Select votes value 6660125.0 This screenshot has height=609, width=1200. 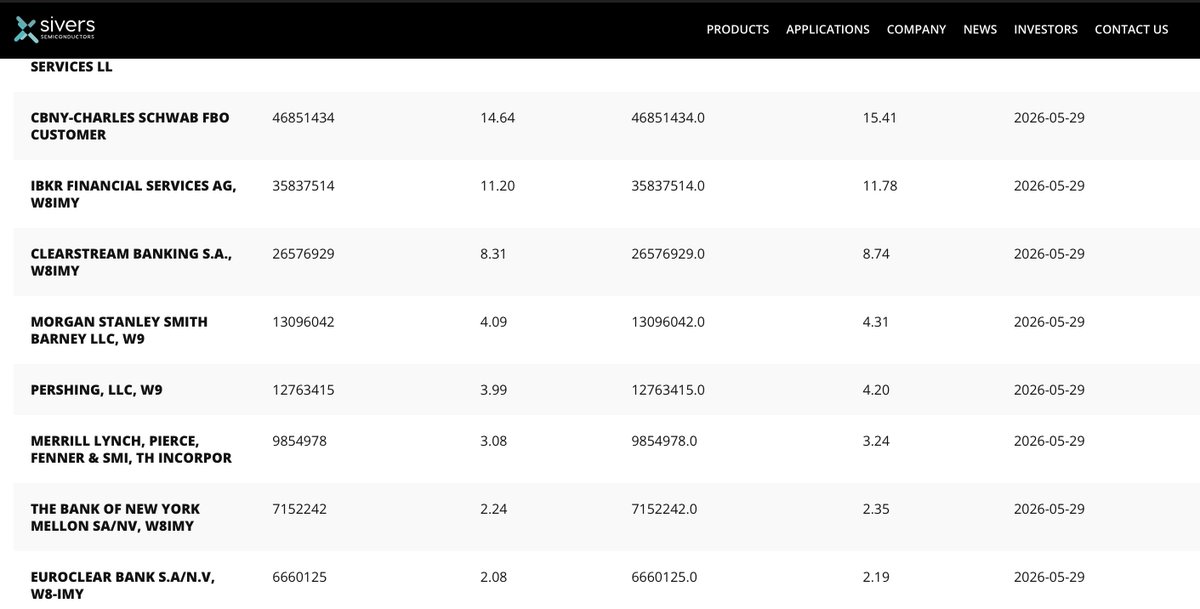664,577
